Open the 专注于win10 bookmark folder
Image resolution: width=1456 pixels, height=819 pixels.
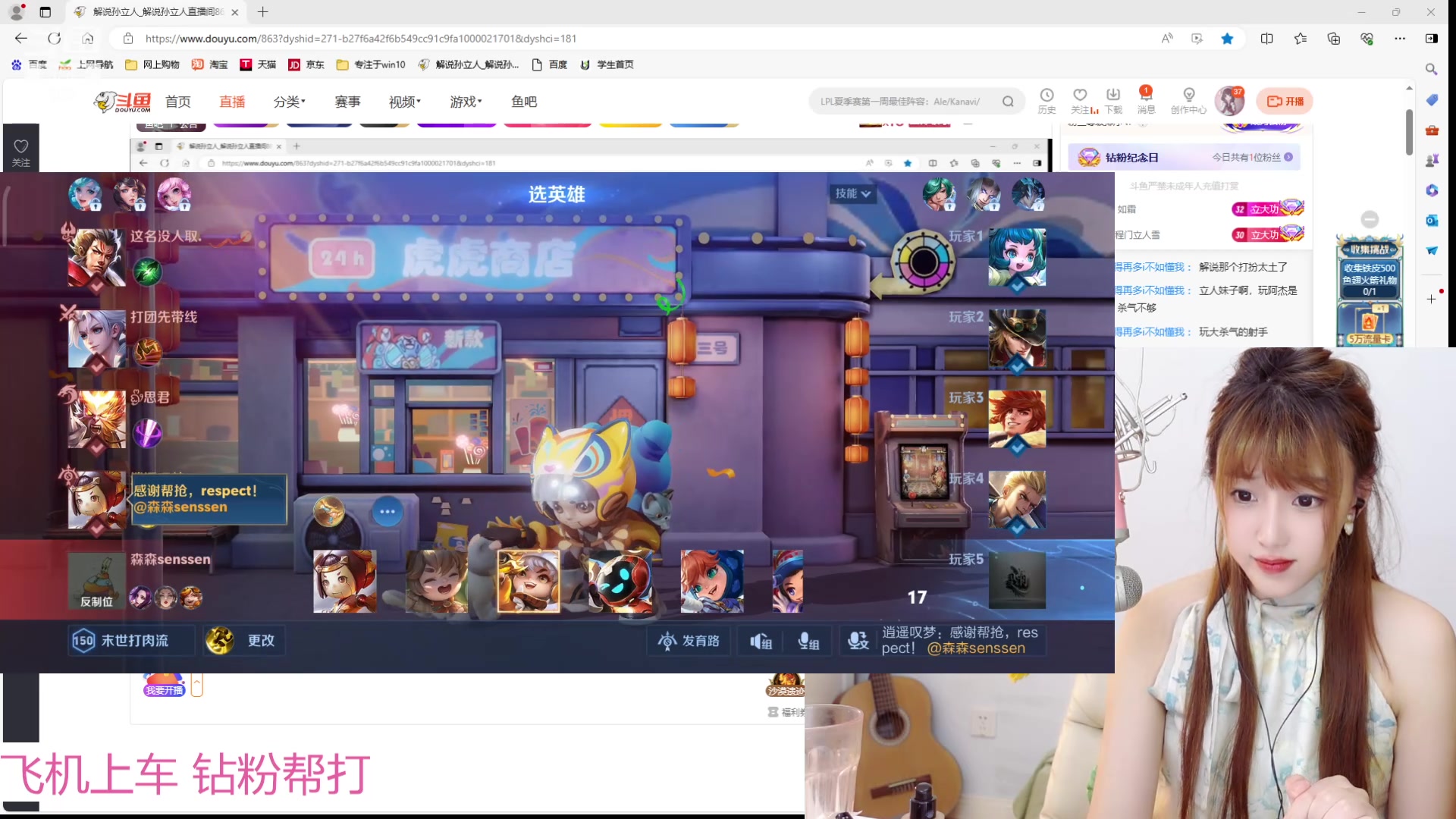point(371,65)
